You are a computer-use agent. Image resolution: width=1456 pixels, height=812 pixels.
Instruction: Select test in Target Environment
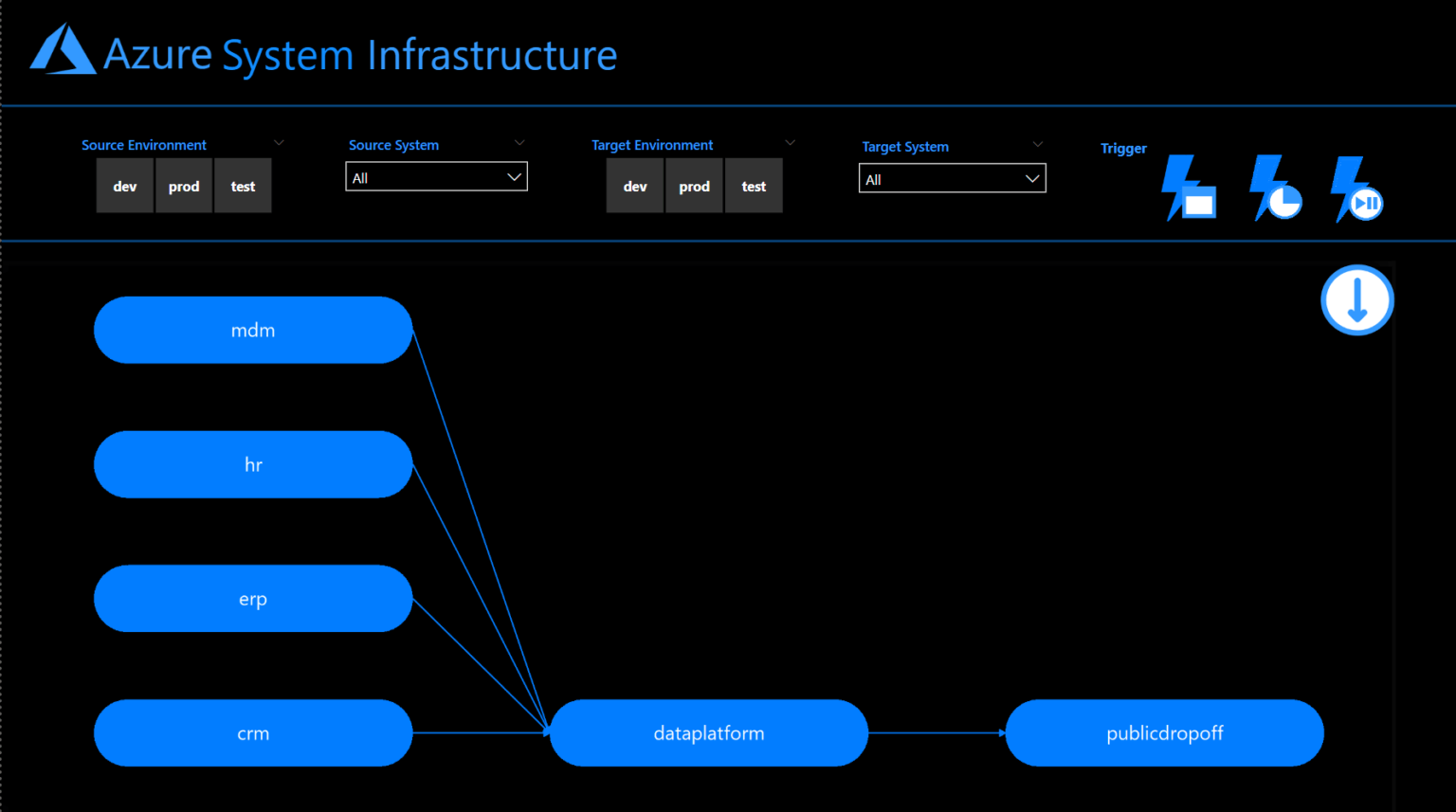754,185
